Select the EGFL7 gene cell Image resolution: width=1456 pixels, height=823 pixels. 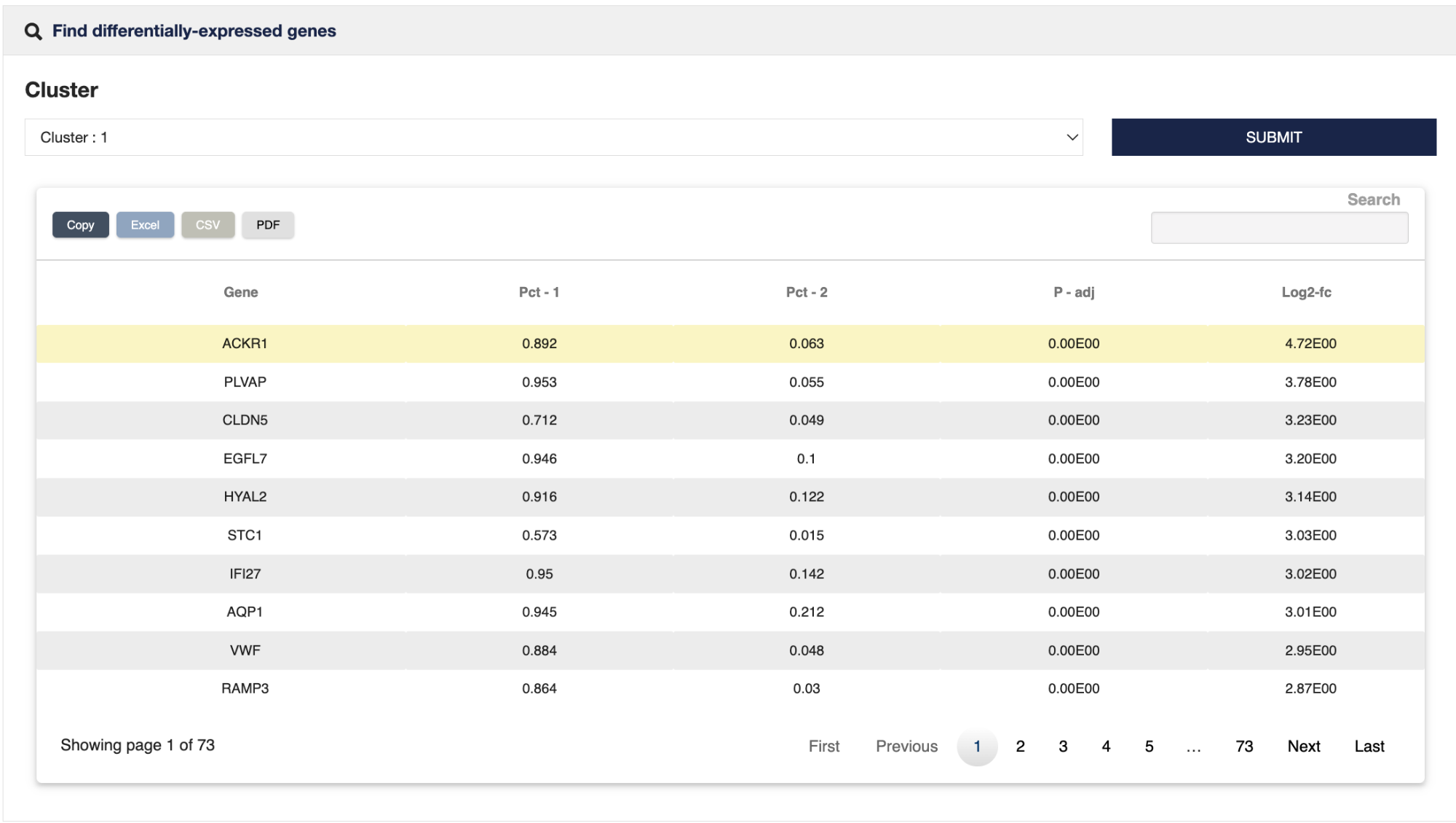click(x=245, y=459)
